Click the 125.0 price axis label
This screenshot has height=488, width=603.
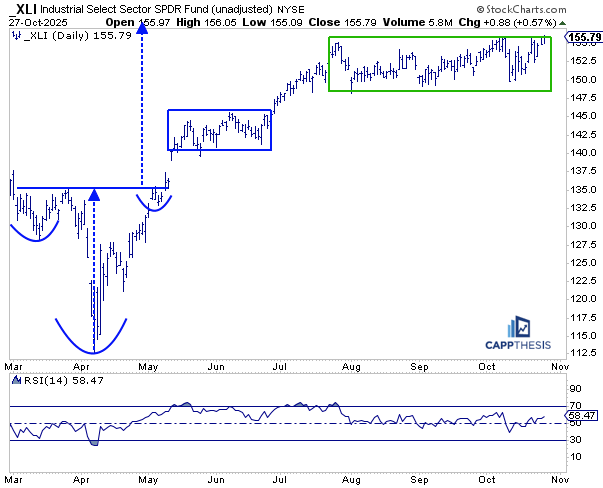pos(584,263)
